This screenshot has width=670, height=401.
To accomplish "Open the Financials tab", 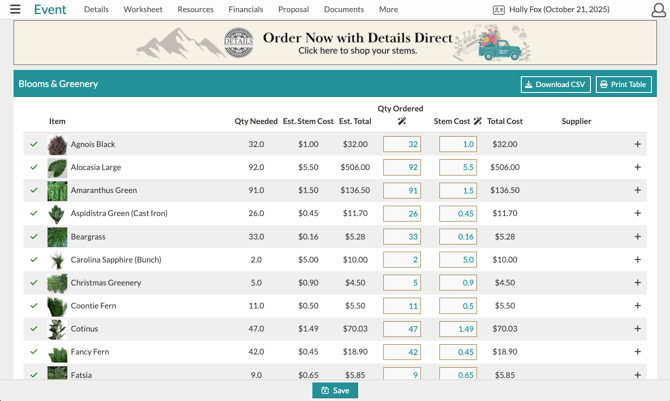I will click(x=245, y=10).
